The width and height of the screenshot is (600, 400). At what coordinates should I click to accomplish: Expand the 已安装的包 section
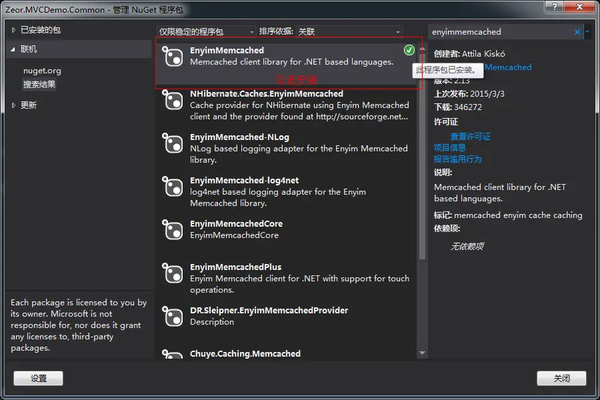(13, 30)
